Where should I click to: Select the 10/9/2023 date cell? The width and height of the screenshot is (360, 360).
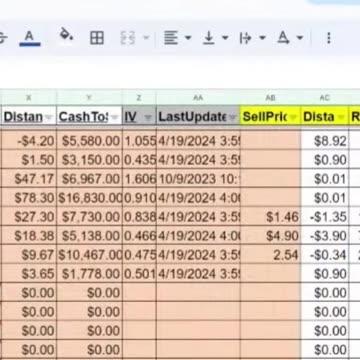[x=198, y=179]
